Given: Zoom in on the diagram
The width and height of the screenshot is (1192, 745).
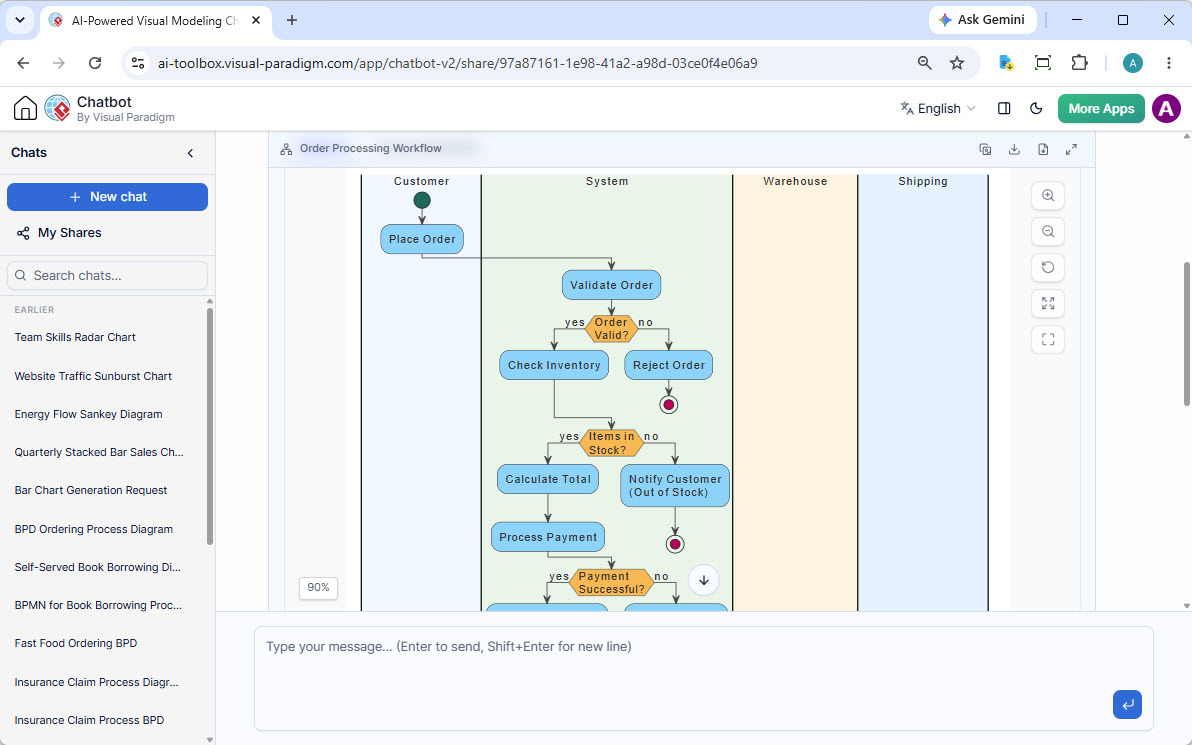Looking at the screenshot, I should (x=1048, y=195).
